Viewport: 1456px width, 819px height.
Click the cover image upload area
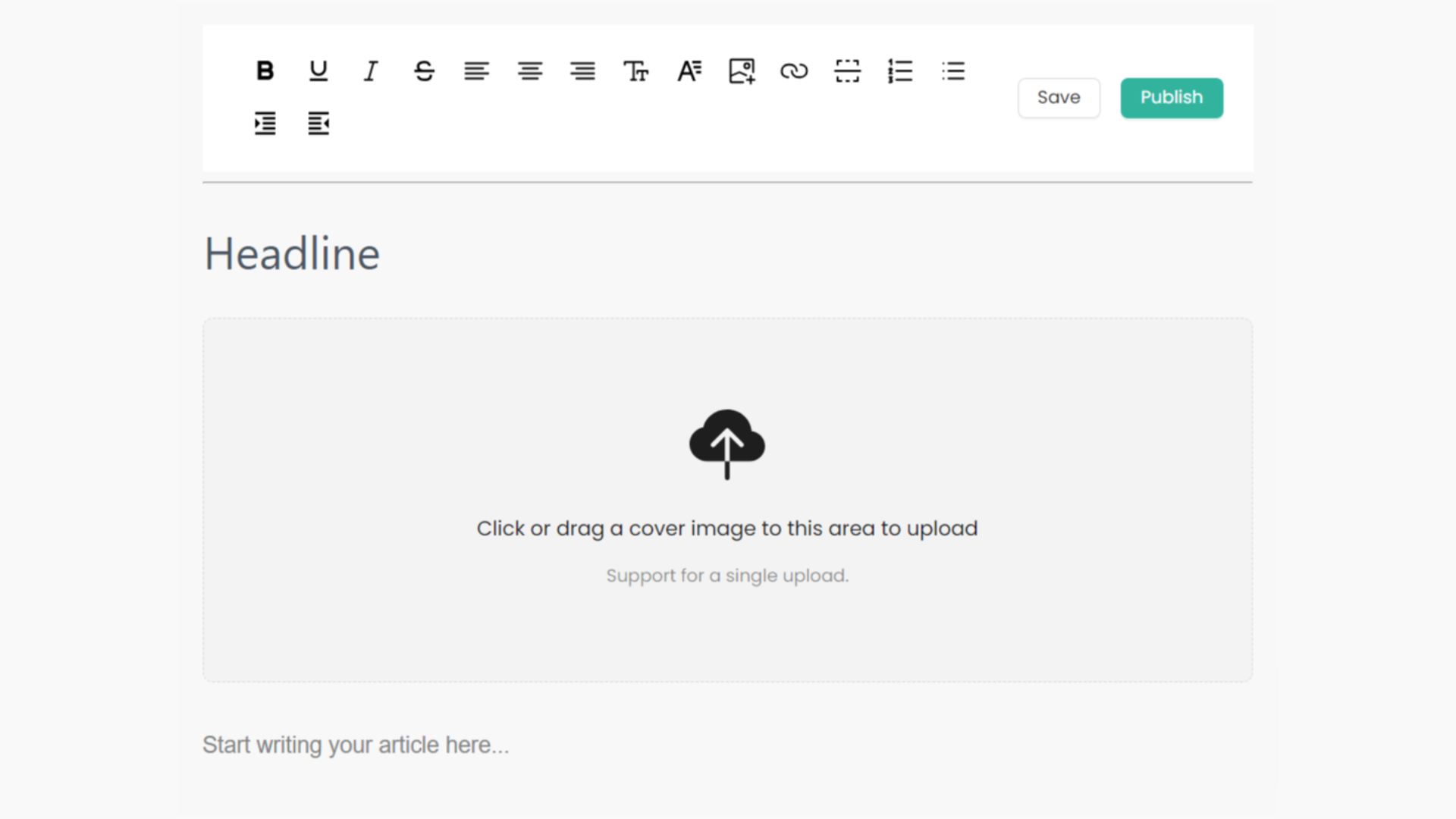click(727, 500)
